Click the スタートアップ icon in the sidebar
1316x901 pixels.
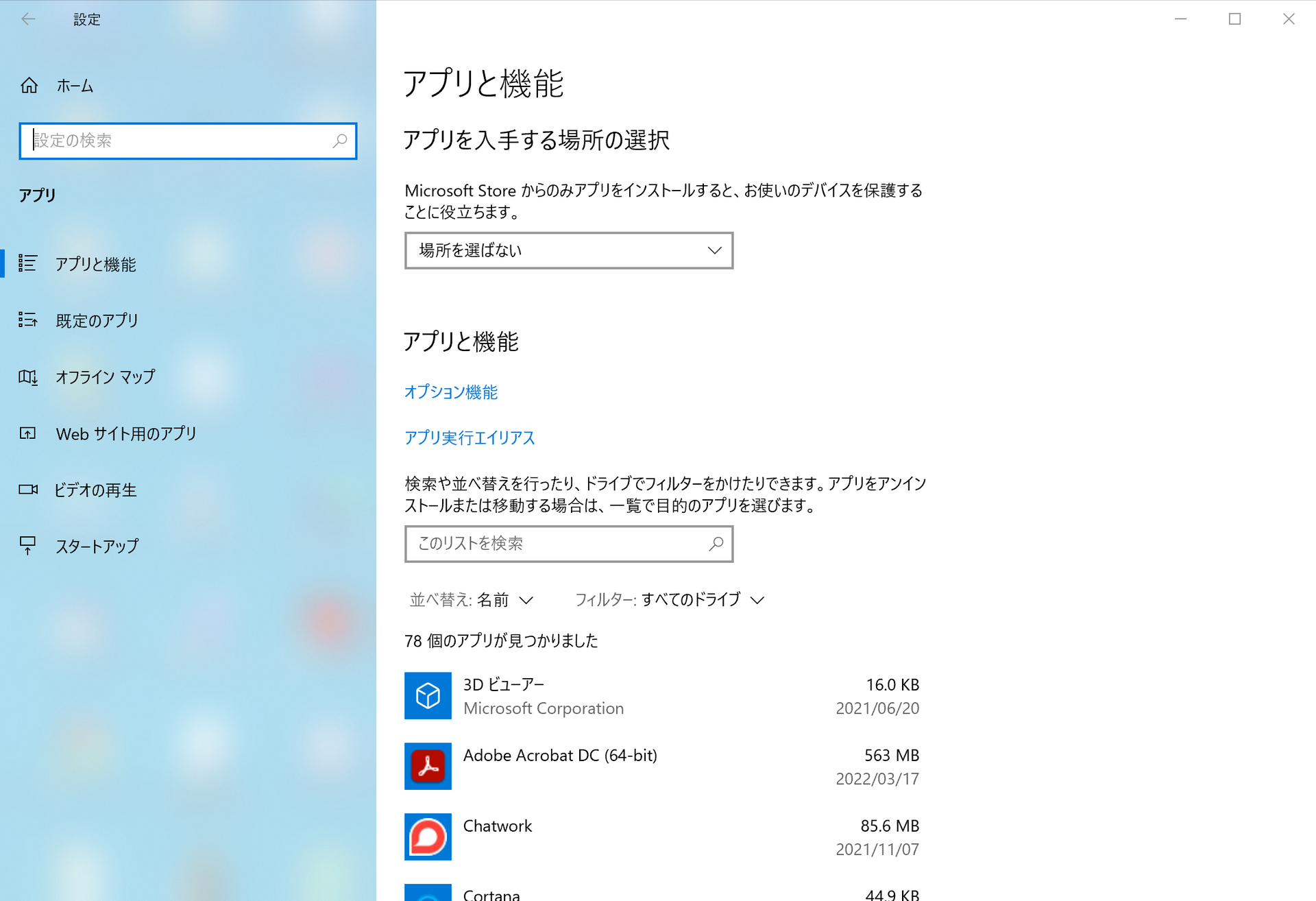(28, 546)
